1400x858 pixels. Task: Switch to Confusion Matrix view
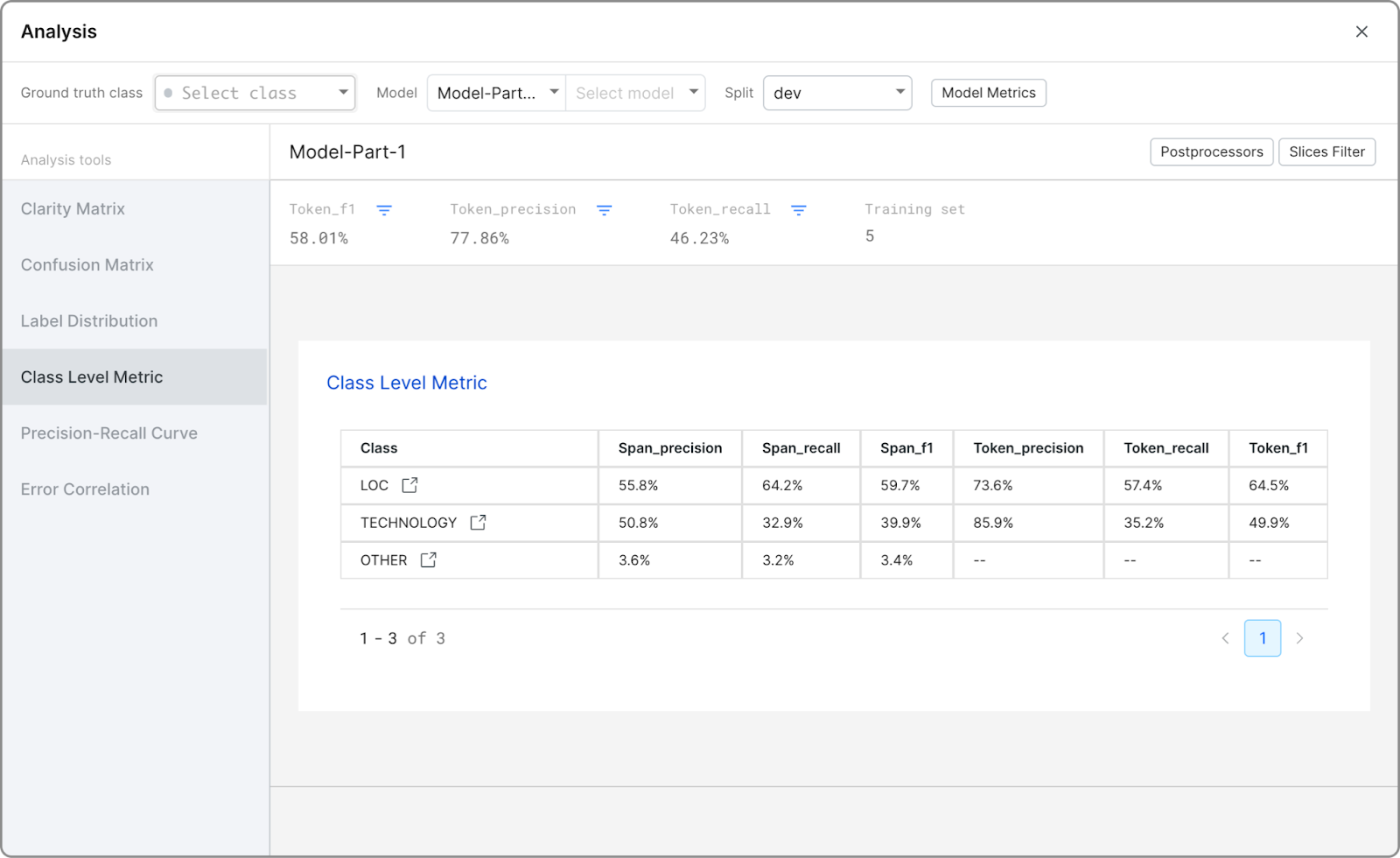[x=135, y=264]
